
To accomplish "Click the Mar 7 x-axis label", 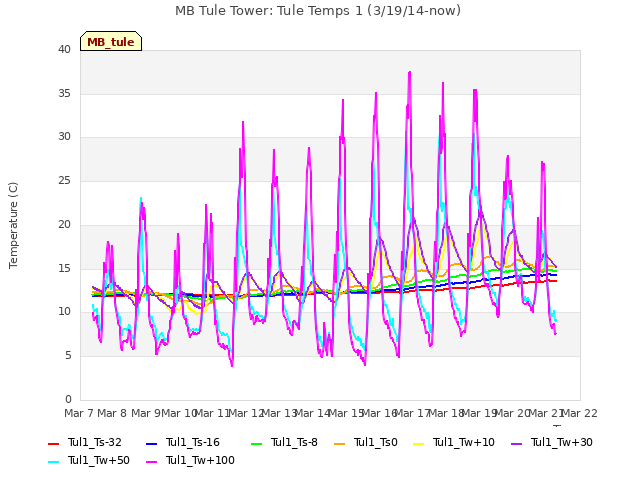I will (x=79, y=413).
